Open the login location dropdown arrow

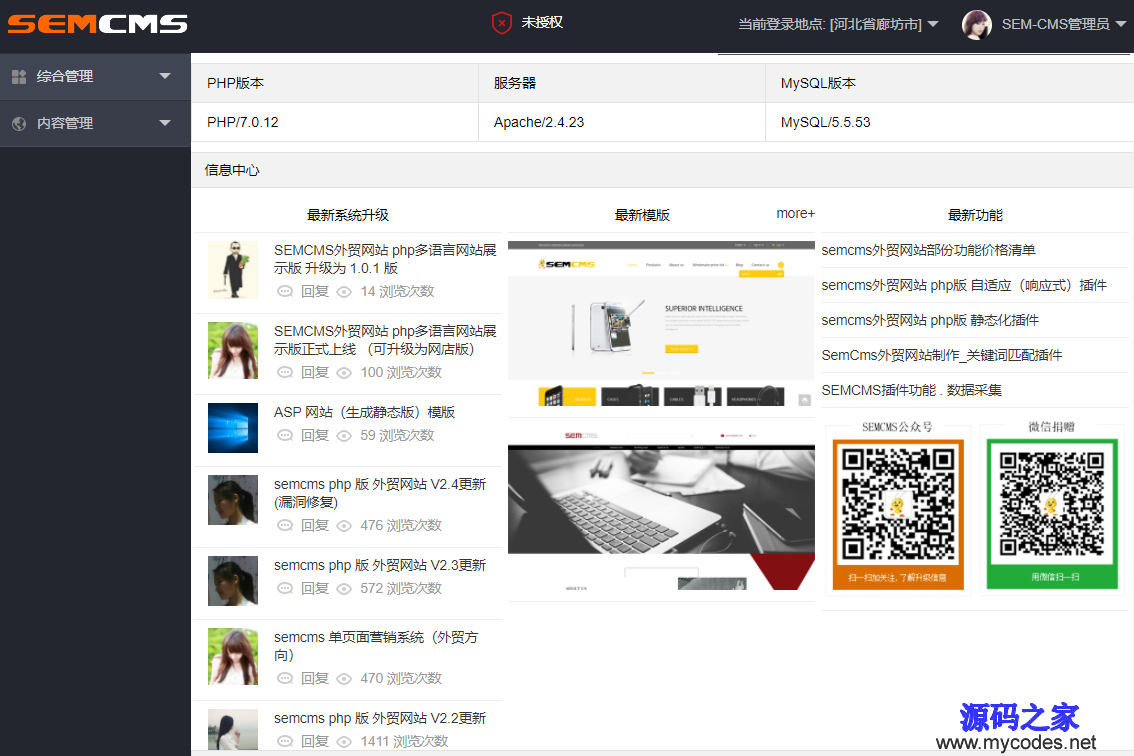click(933, 24)
